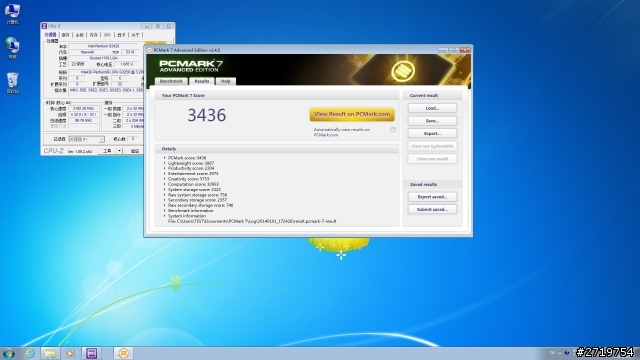Open the Computer desktop icon
The image size is (640, 360).
[12, 13]
